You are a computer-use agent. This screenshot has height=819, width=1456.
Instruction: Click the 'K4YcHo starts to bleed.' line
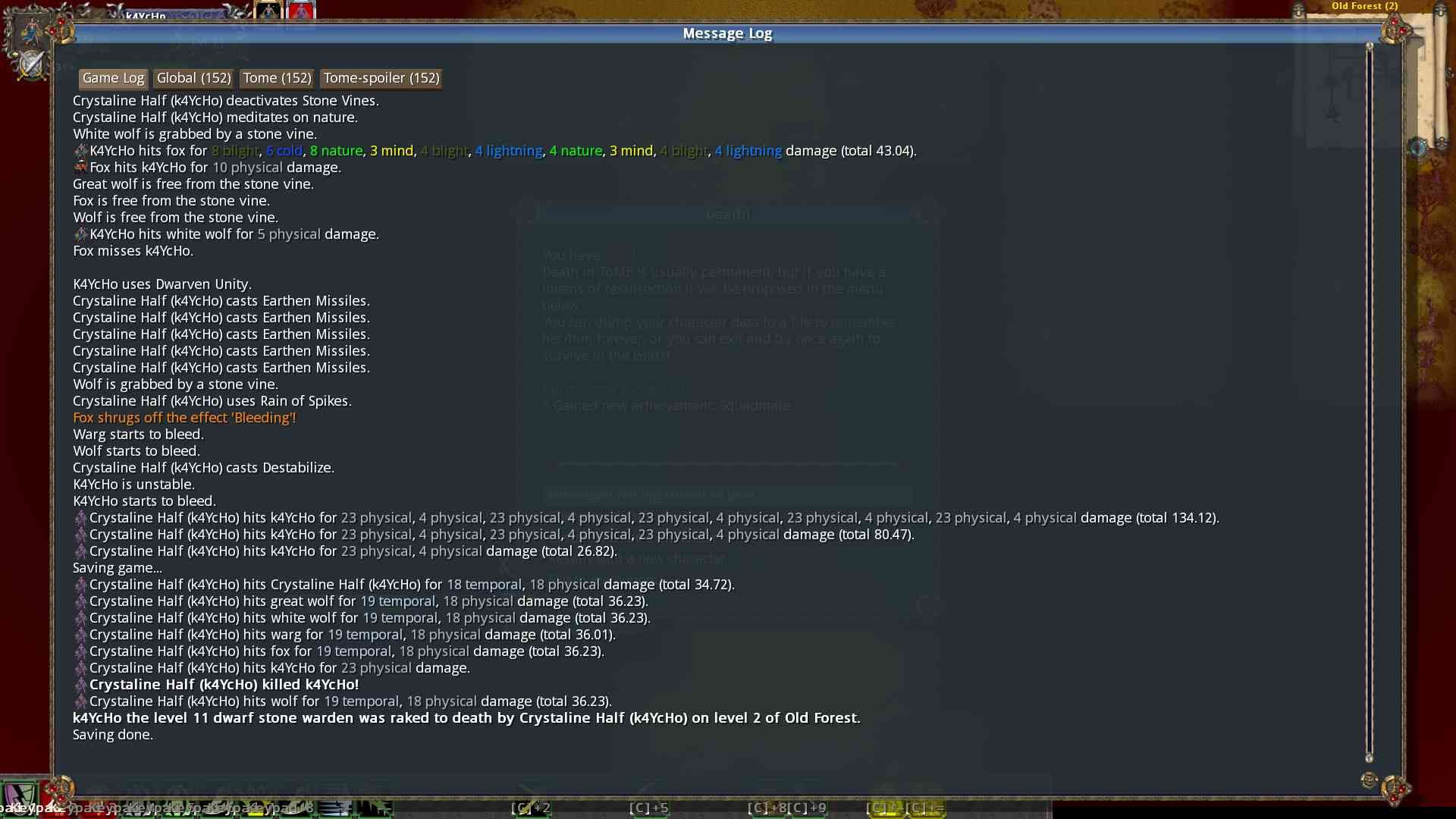[145, 501]
